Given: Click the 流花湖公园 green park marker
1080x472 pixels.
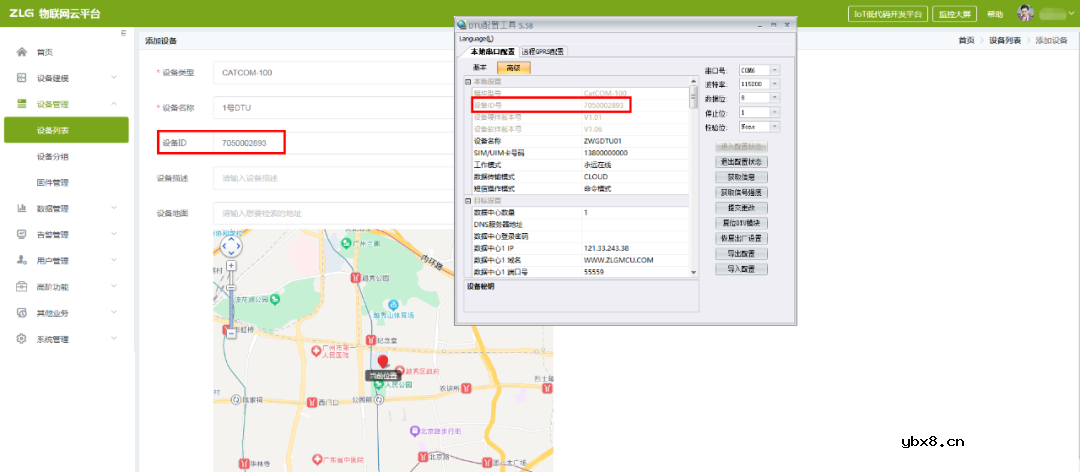Looking at the screenshot, I should (275, 299).
